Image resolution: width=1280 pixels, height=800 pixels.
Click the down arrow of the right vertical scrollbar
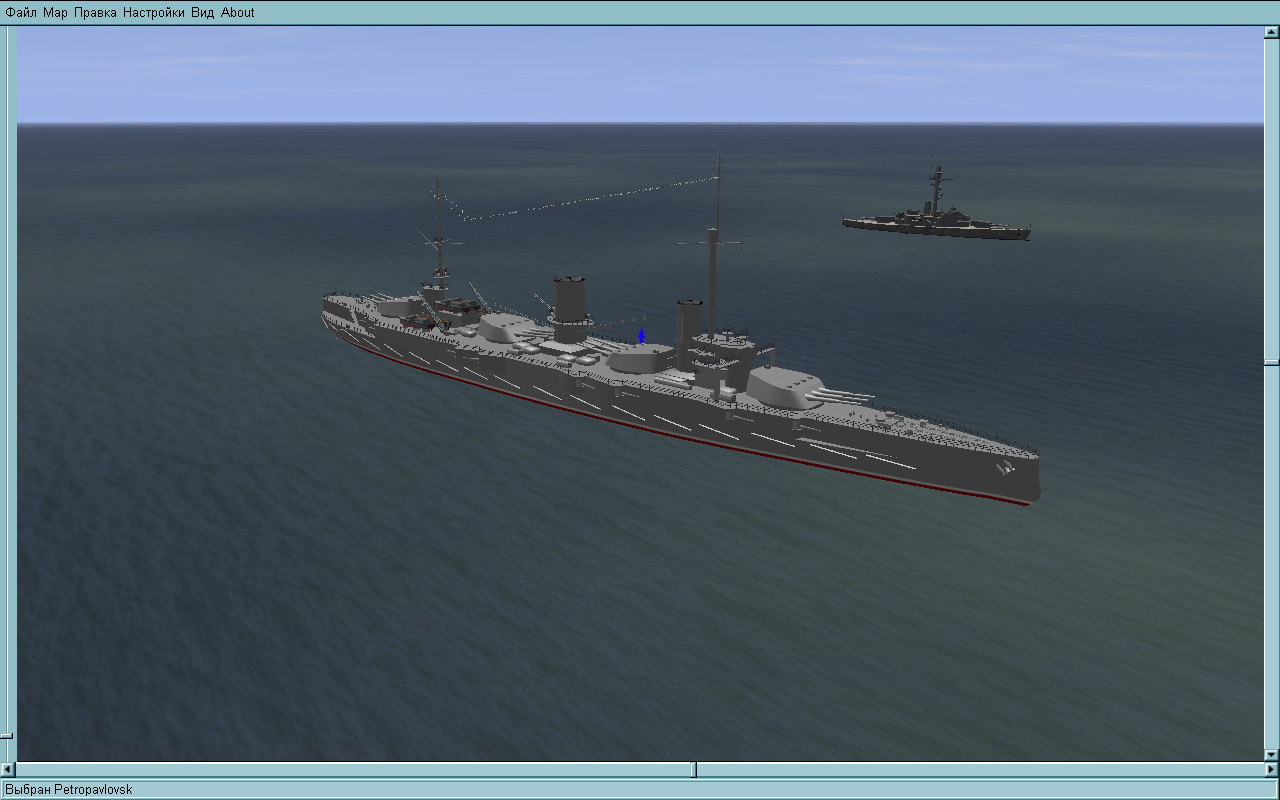point(1272,755)
